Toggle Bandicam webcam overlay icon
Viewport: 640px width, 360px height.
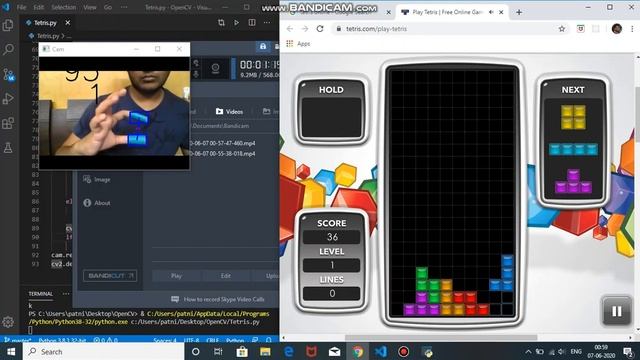pyautogui.click(x=215, y=68)
